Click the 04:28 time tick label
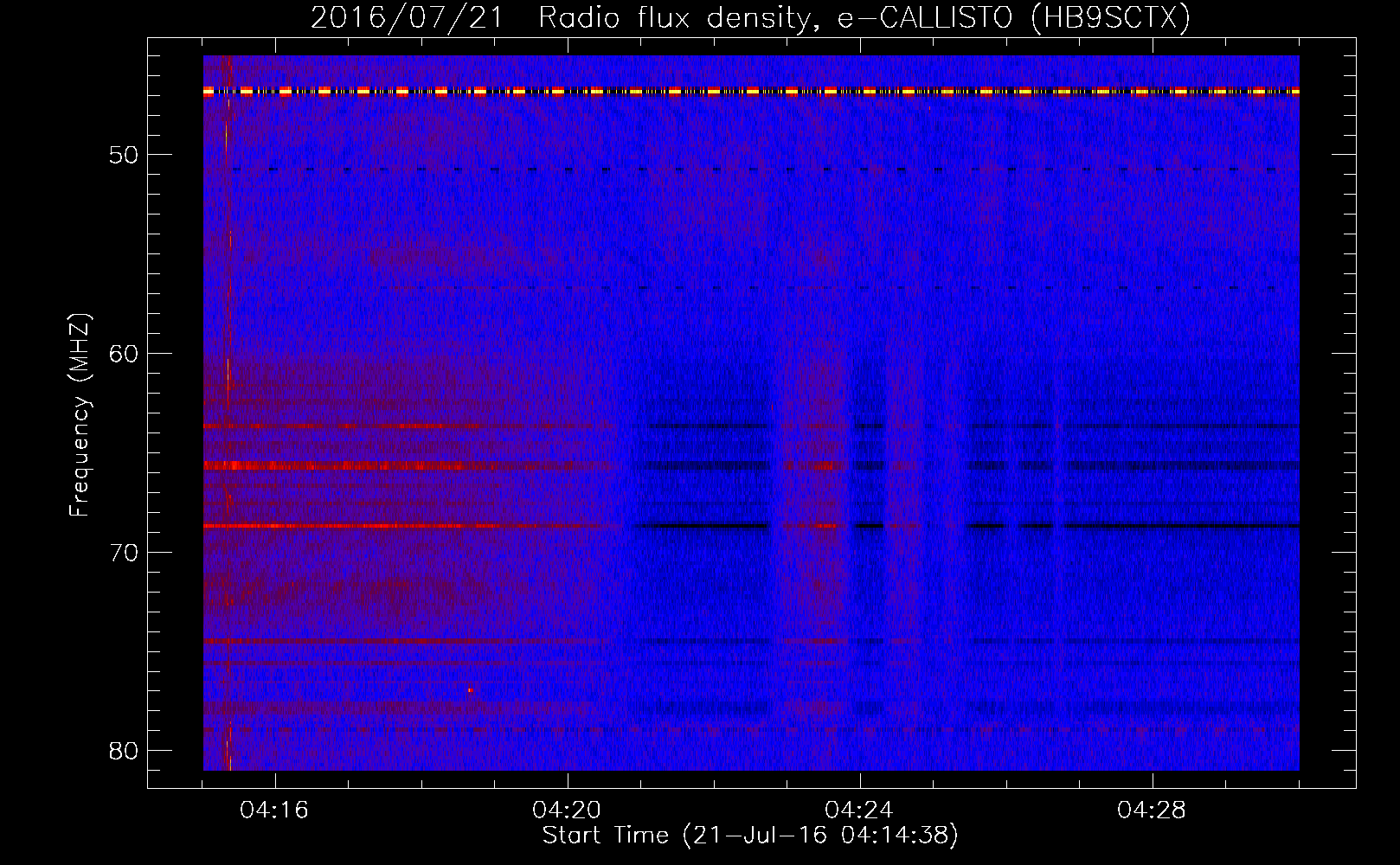The height and width of the screenshot is (865, 1400). [1152, 811]
